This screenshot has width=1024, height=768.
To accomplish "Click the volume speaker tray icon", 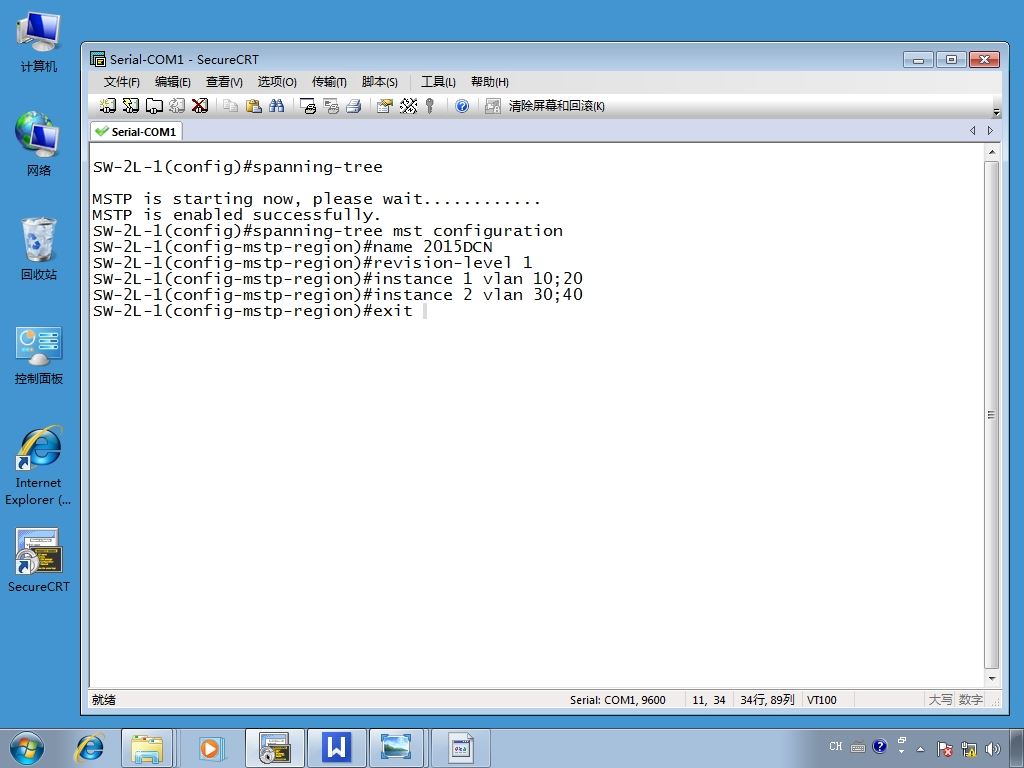I will pos(993,748).
